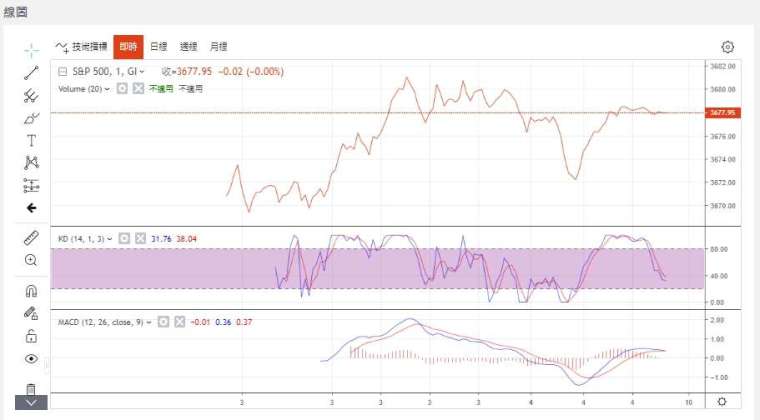This screenshot has height=420, width=760.
Task: Toggle lock all drawing tools
Action: point(32,336)
